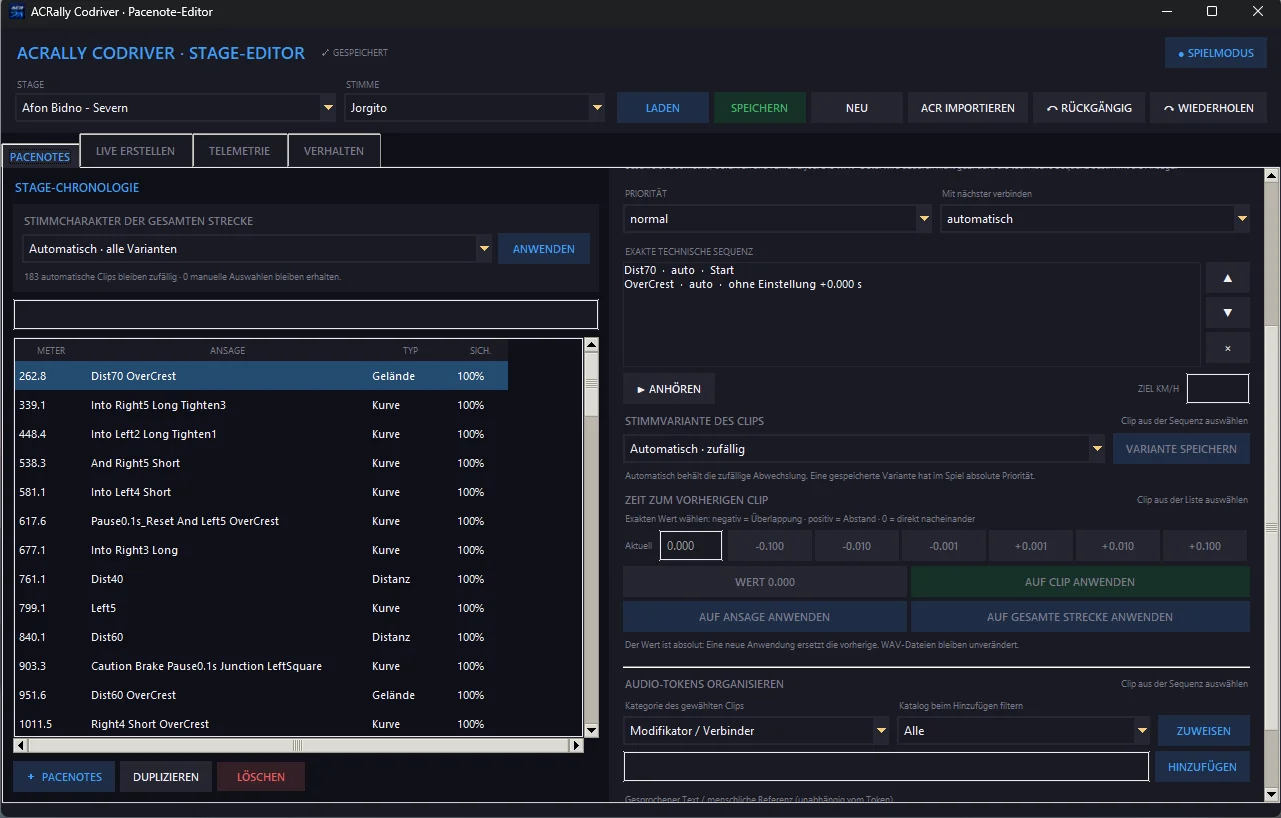Image resolution: width=1281 pixels, height=818 pixels.
Task: Open the Telemetrie tab
Action: [240, 151]
